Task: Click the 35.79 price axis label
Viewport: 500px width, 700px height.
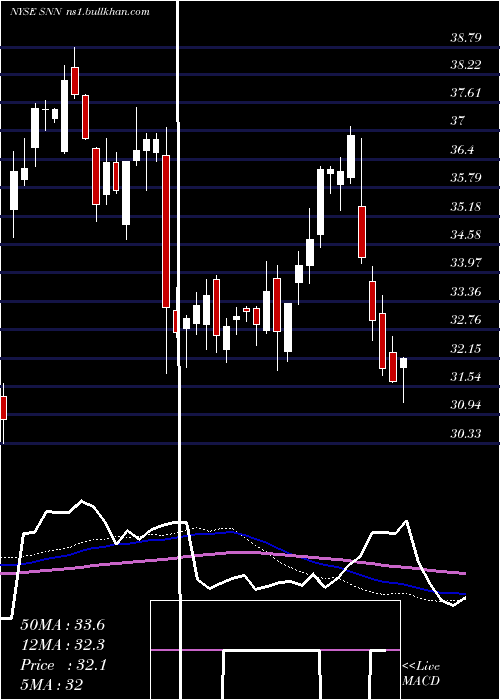Action: tap(466, 178)
